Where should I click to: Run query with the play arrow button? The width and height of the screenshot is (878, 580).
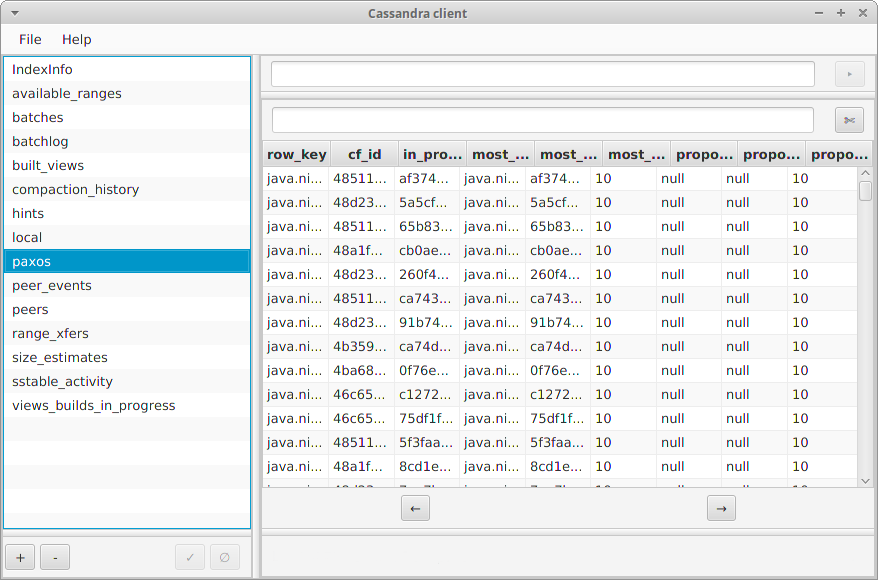coord(849,74)
